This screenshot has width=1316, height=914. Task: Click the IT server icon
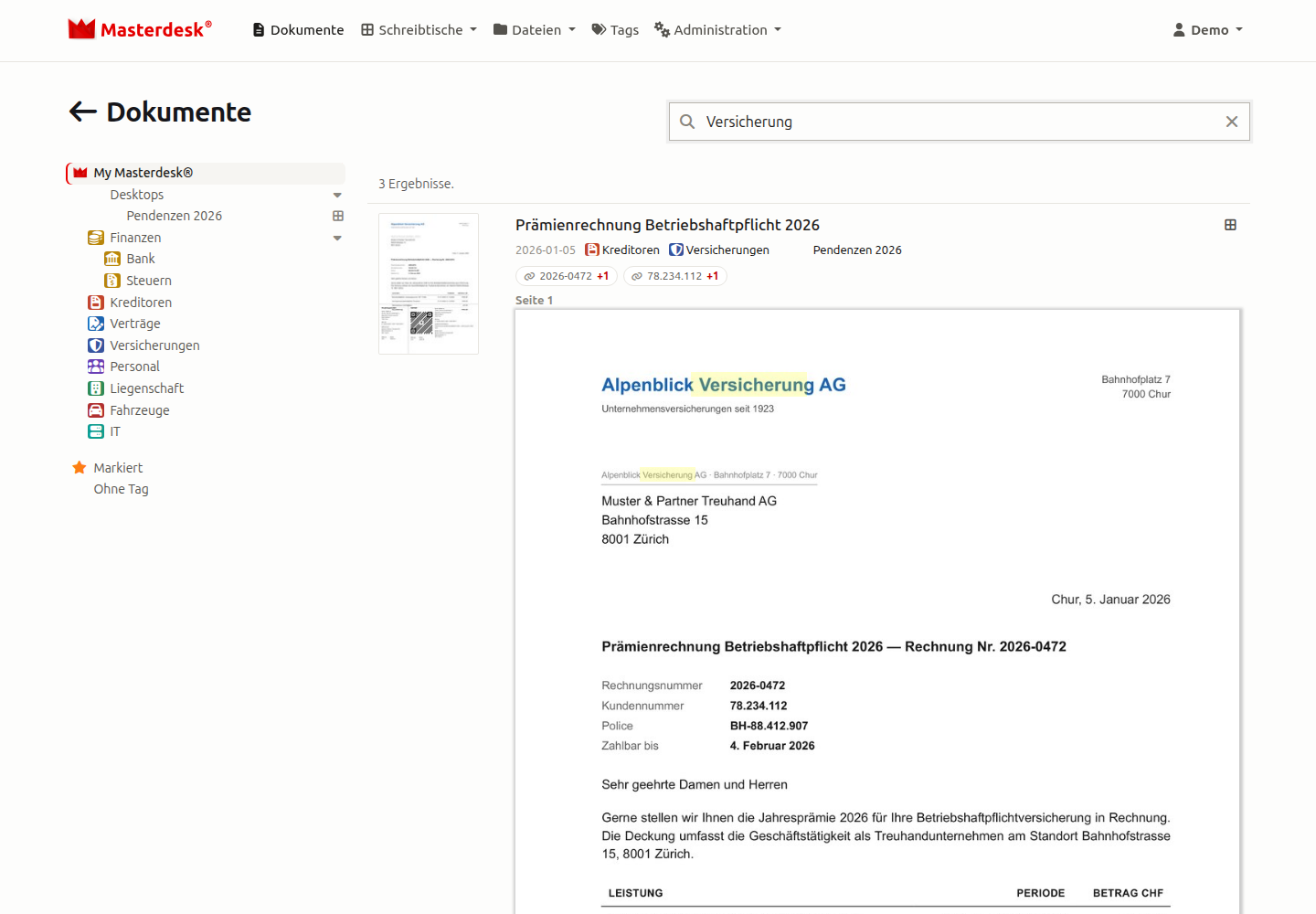pos(96,431)
